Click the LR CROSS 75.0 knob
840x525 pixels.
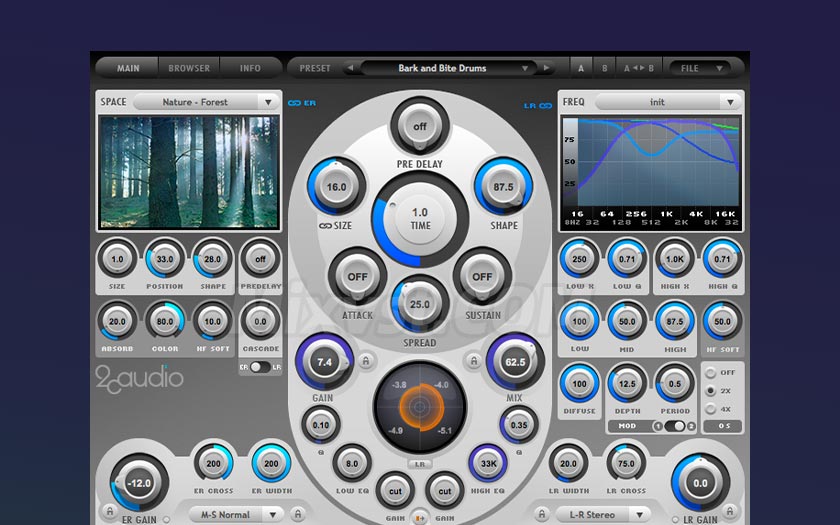click(x=626, y=463)
